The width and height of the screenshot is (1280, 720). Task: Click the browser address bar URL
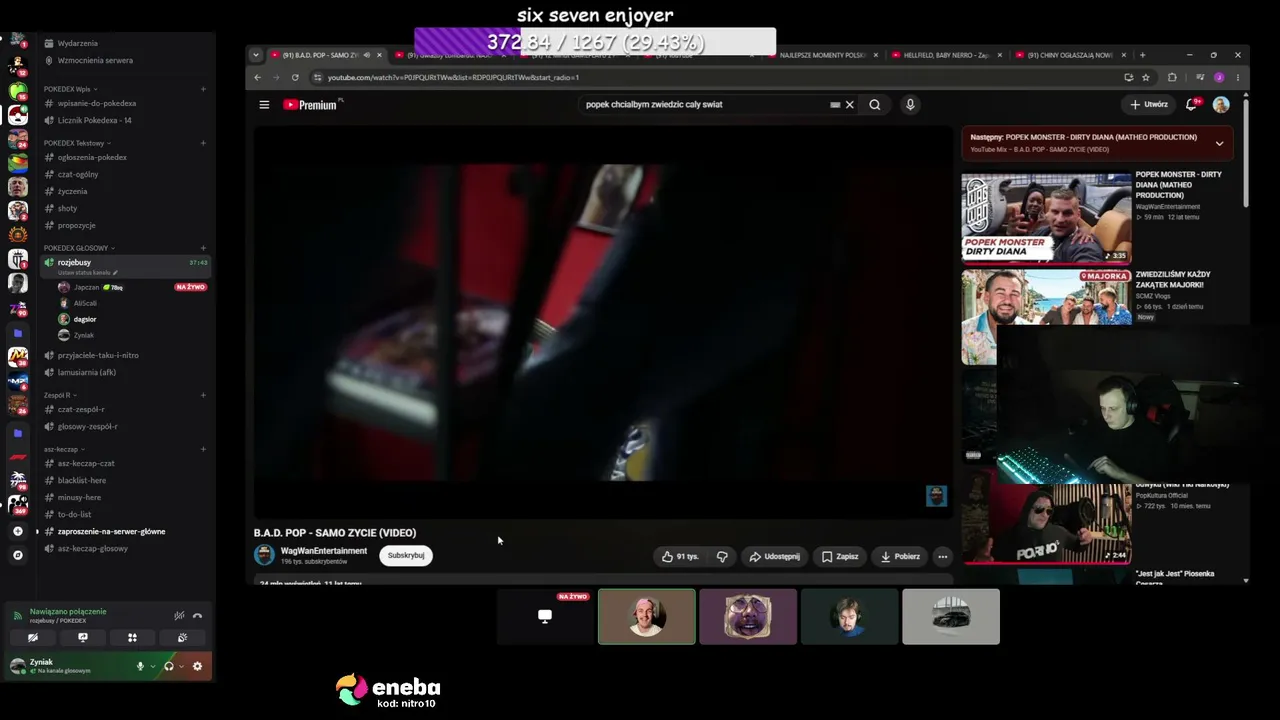453,77
